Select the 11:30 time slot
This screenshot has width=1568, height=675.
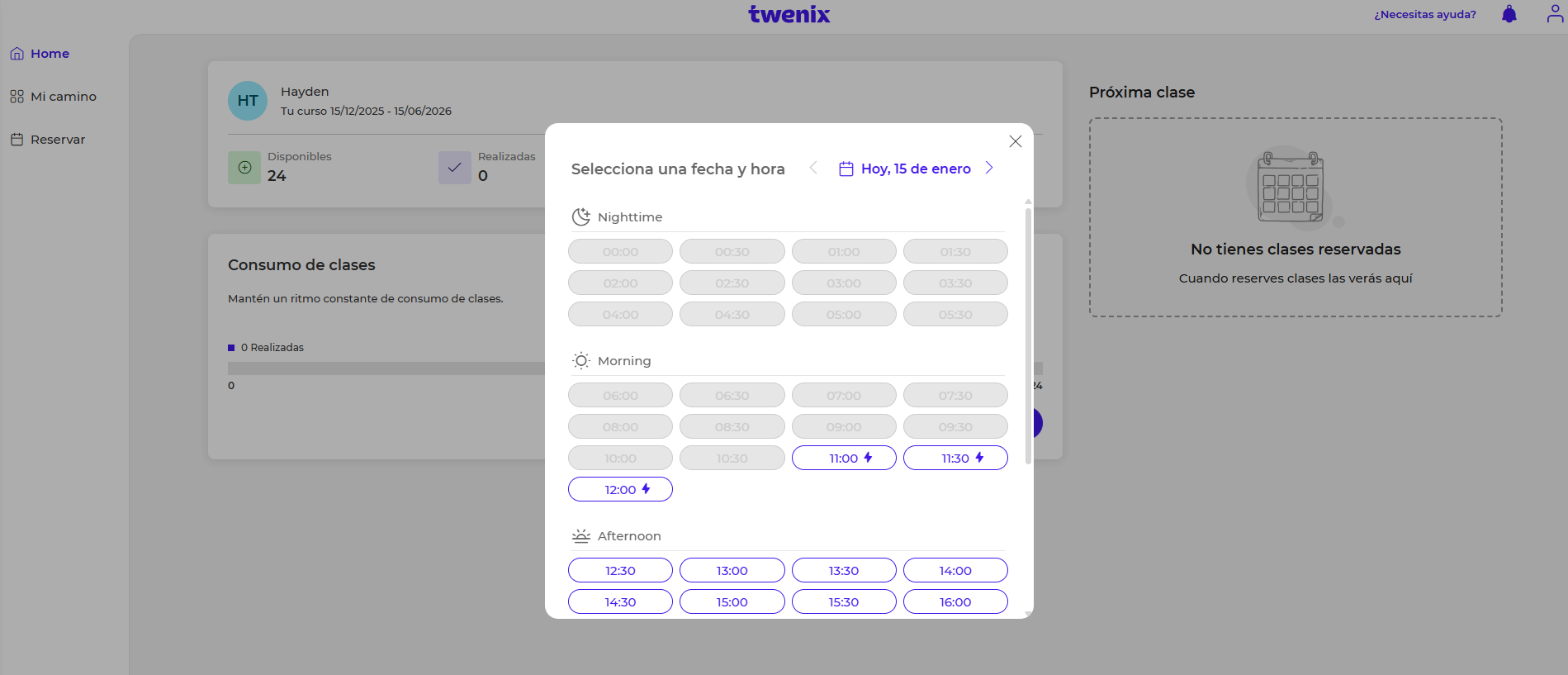click(x=955, y=458)
